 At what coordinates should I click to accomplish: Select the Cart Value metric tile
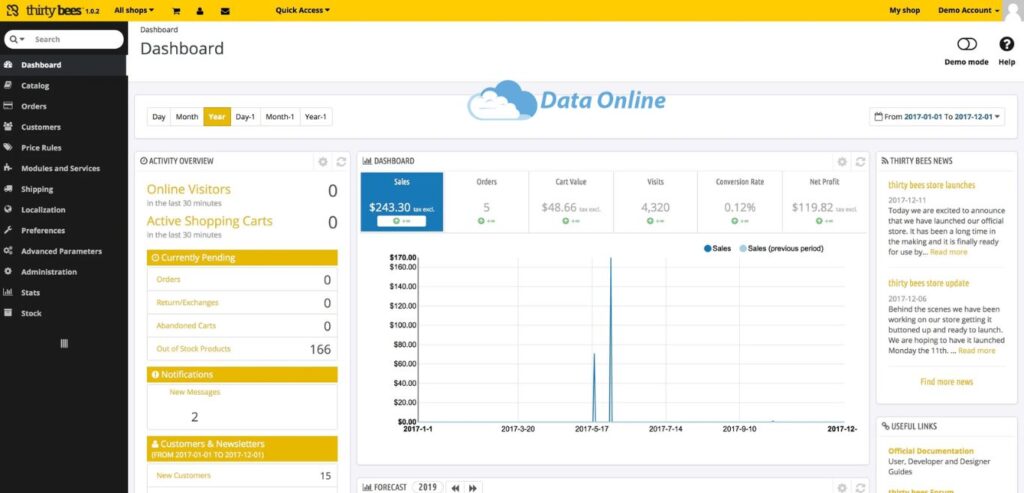point(571,202)
